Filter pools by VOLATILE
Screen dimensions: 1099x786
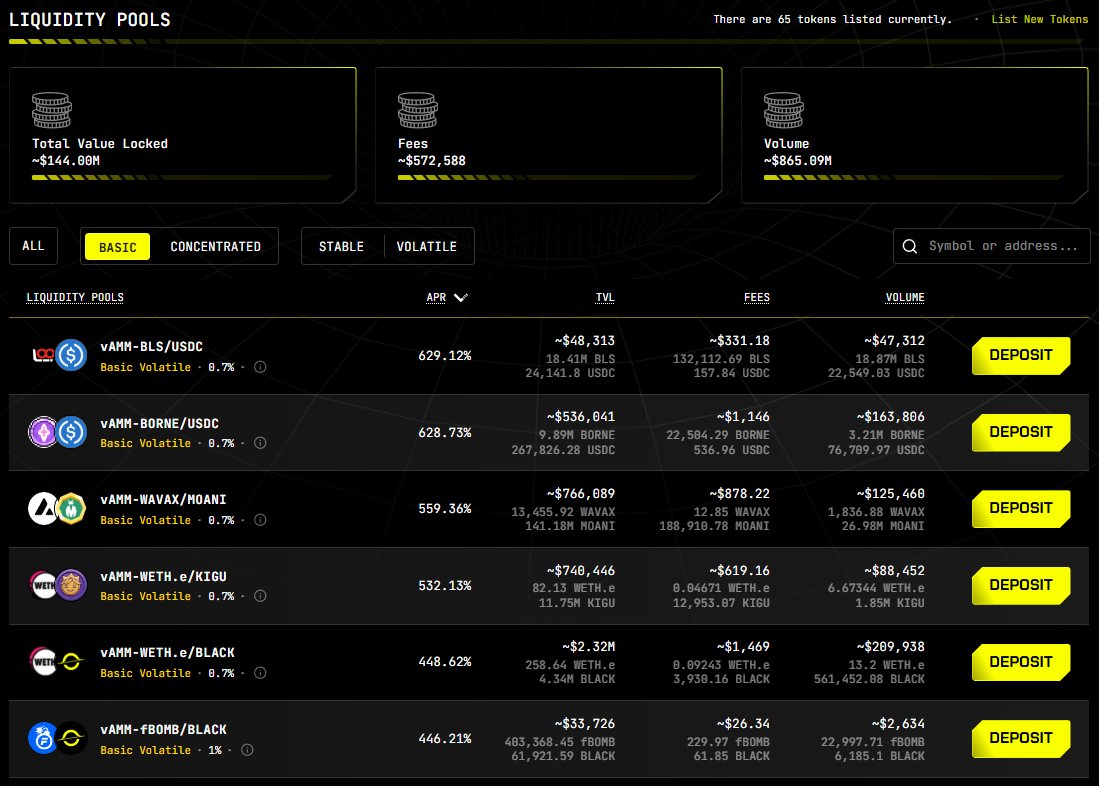coord(426,247)
